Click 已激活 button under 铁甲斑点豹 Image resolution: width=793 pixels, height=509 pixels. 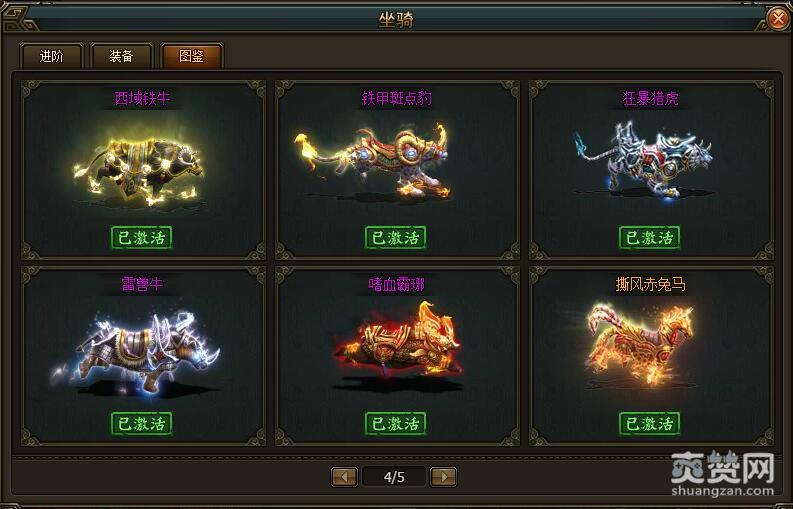[395, 237]
